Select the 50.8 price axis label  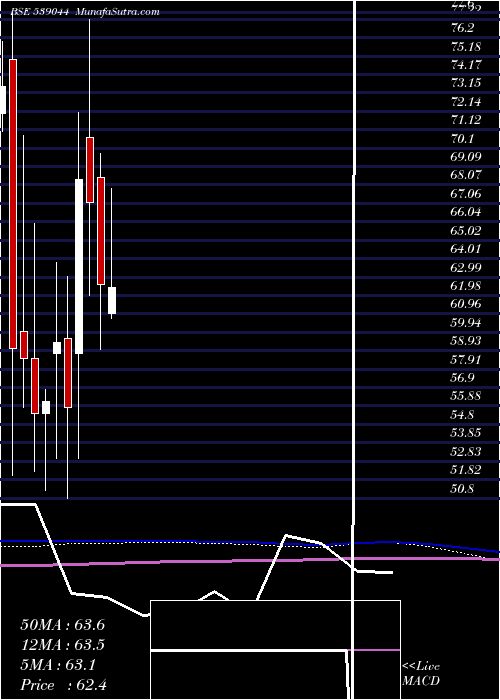tap(462, 488)
